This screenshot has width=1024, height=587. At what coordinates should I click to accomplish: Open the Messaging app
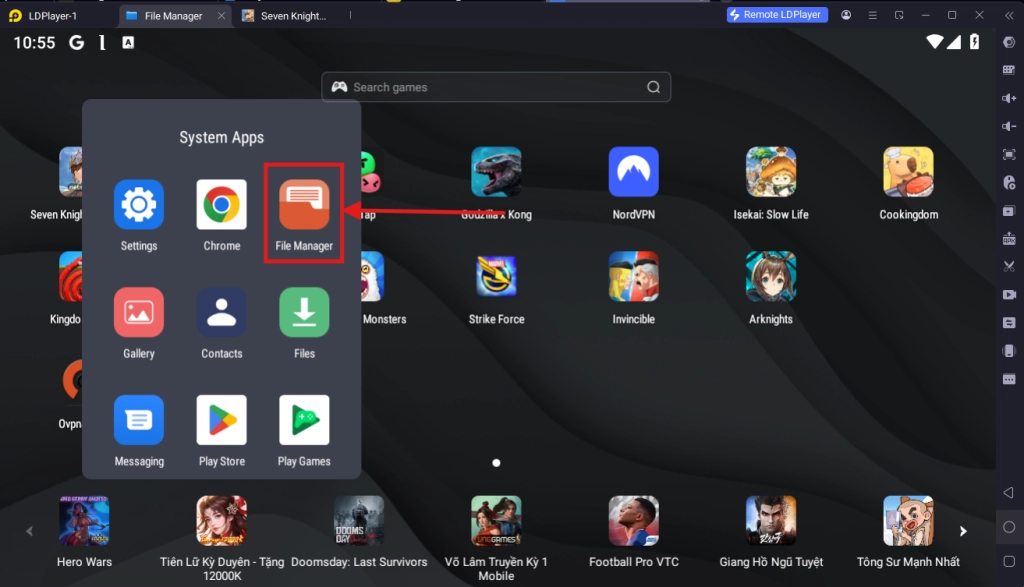[x=138, y=420]
